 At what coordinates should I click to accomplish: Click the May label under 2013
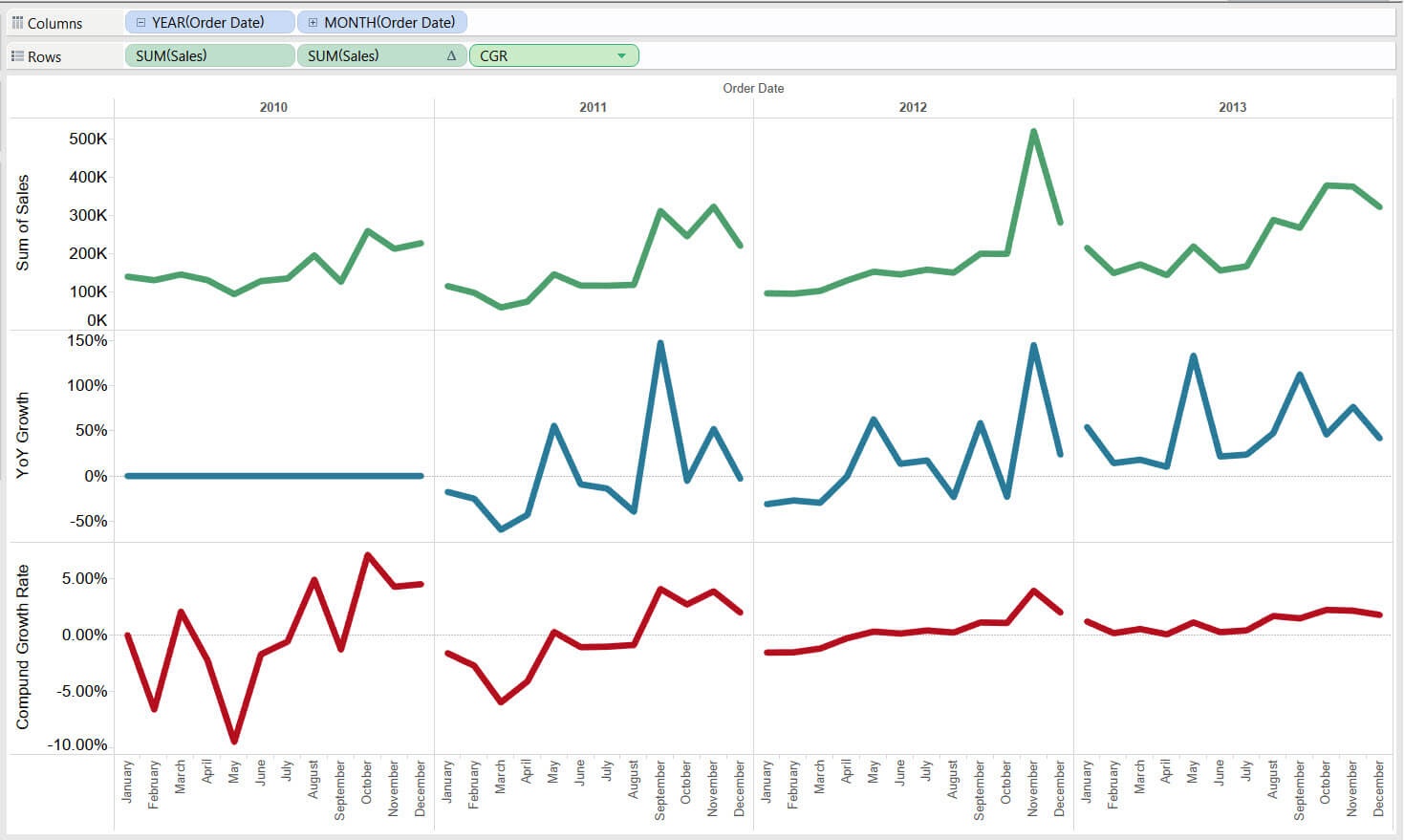(x=1193, y=772)
